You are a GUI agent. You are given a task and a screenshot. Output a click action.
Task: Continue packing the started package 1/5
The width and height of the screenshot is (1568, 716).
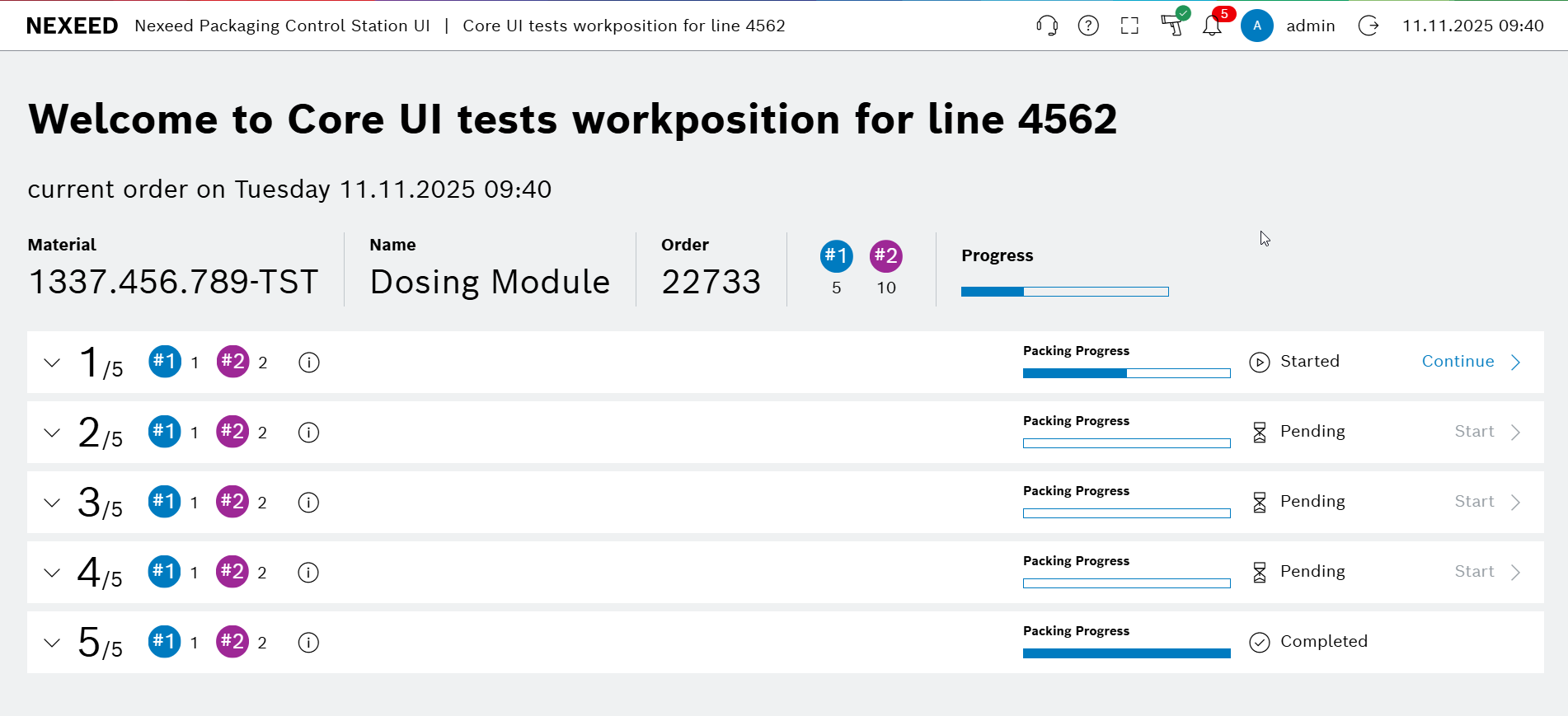pyautogui.click(x=1471, y=362)
